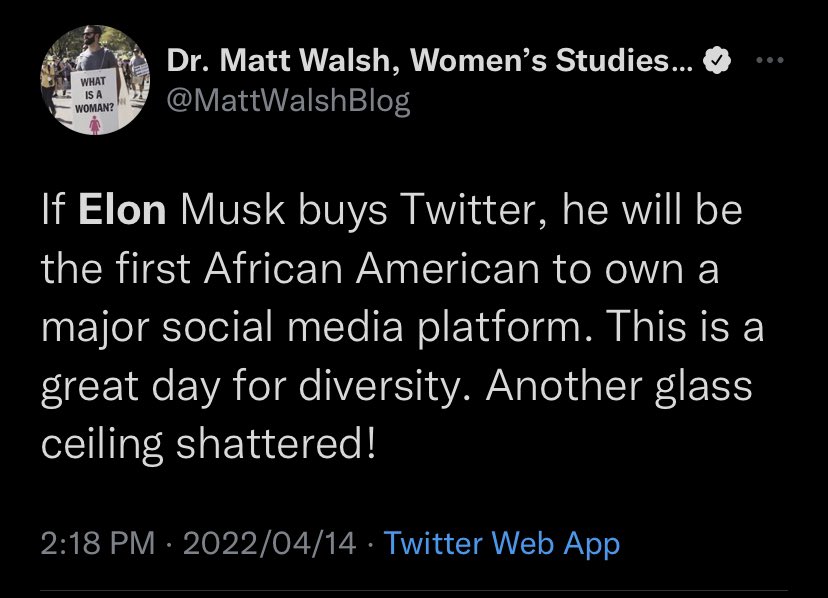The image size is (828, 598).
Task: Click the 2022/04/14 date
Action: click(x=269, y=543)
